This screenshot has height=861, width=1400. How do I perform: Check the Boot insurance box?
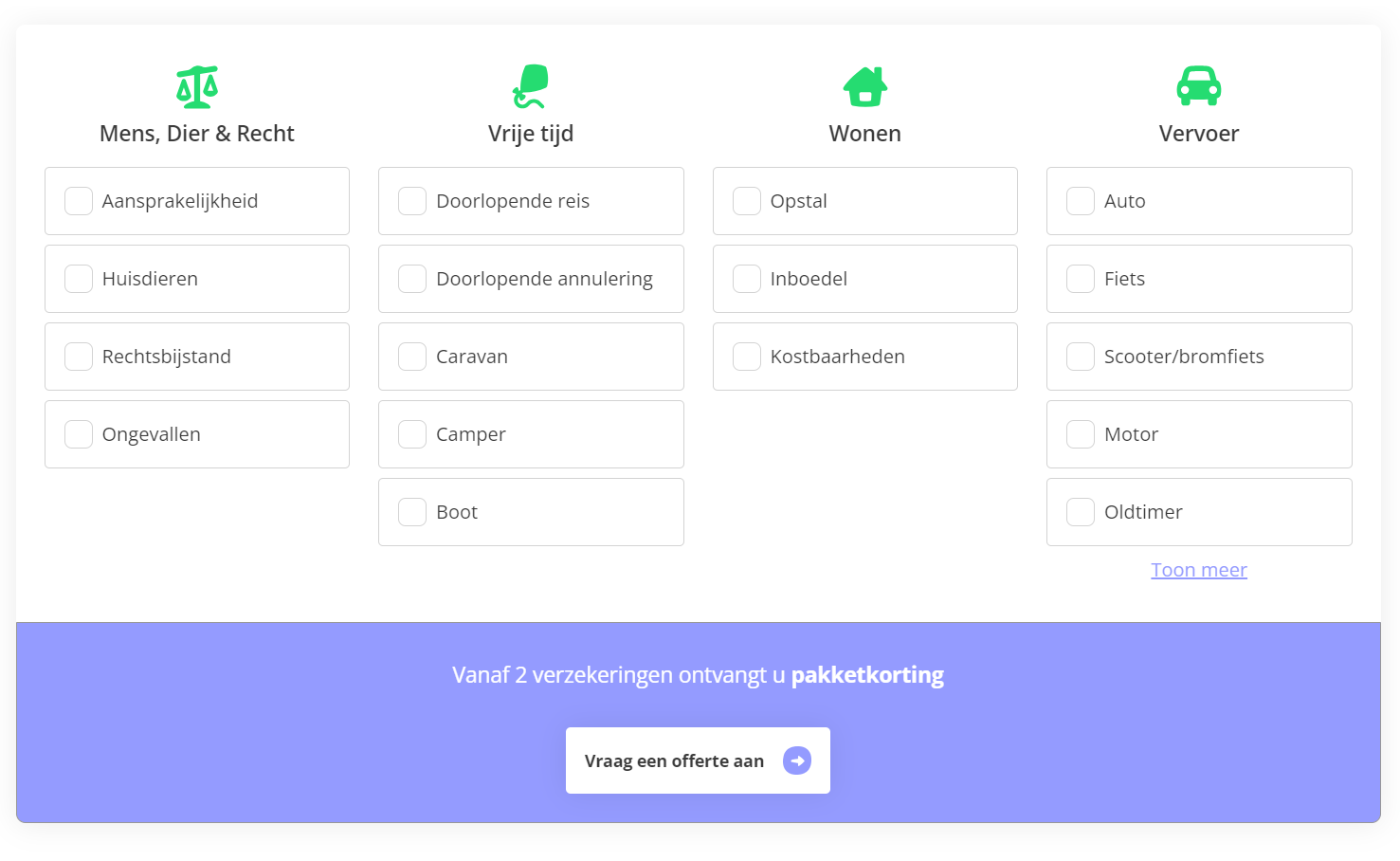(x=412, y=512)
